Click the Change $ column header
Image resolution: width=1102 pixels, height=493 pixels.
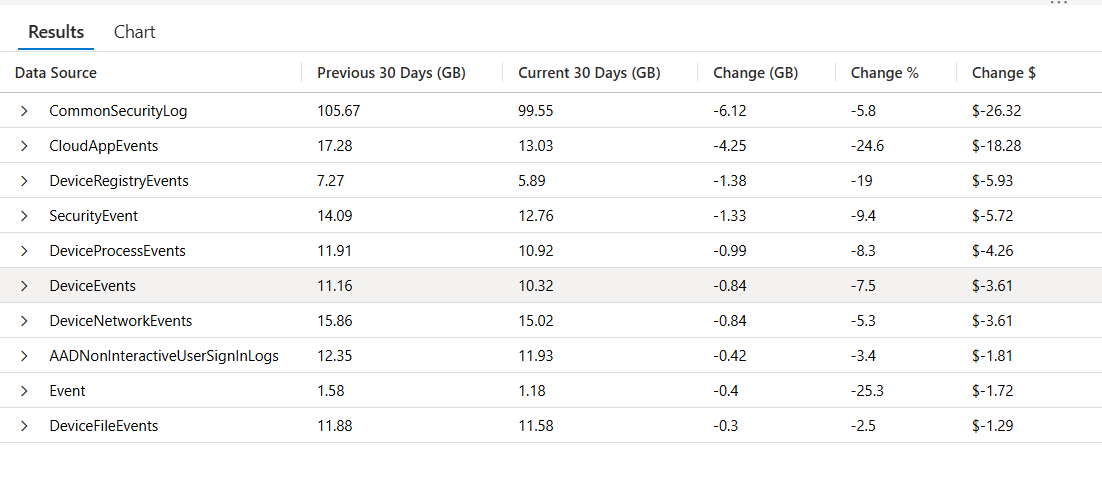[x=997, y=73]
